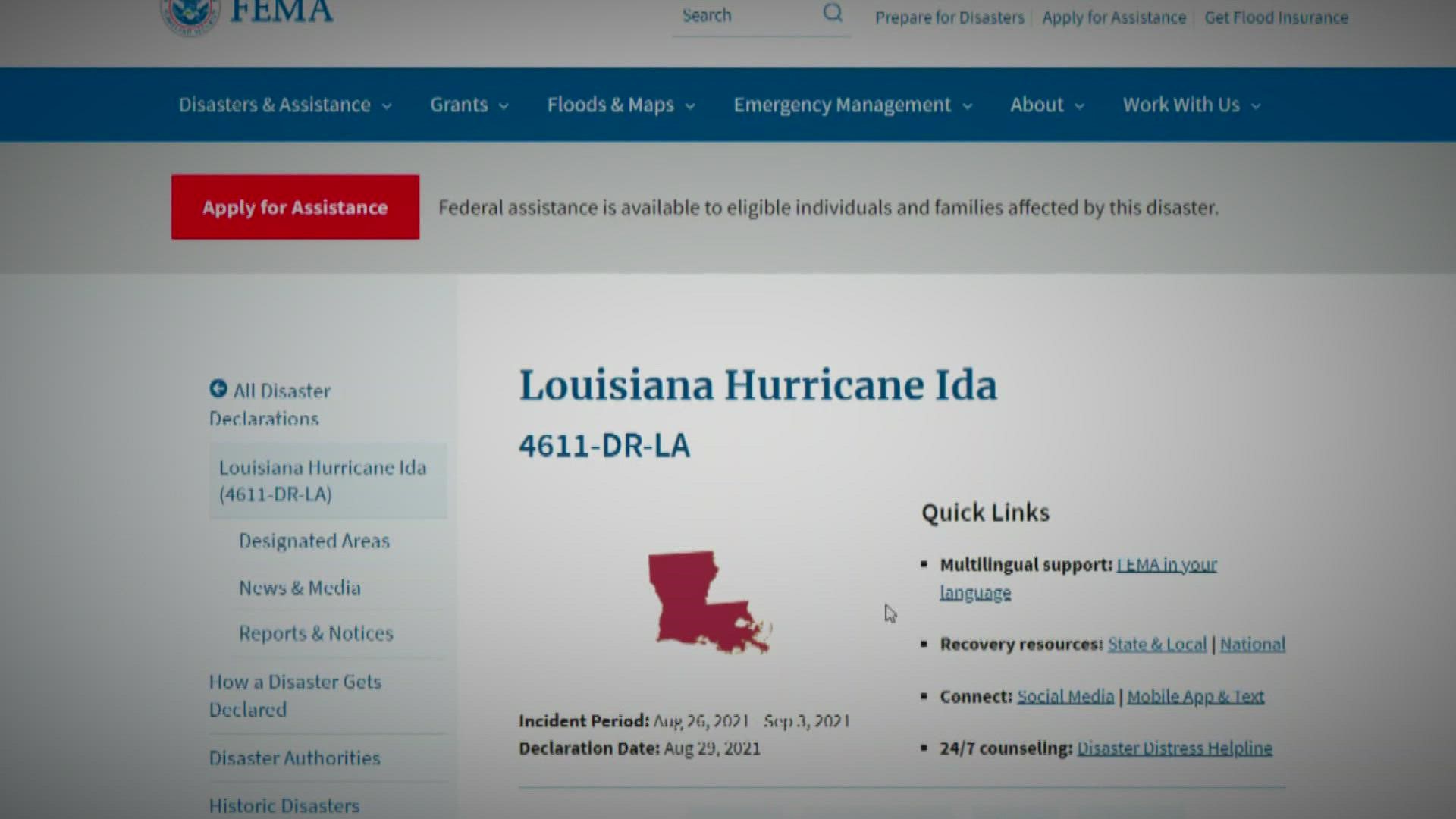Image resolution: width=1456 pixels, height=819 pixels.
Task: Select Louisiana Hurricane Ida (4611-DR-LA) sidebar item
Action: [x=328, y=481]
